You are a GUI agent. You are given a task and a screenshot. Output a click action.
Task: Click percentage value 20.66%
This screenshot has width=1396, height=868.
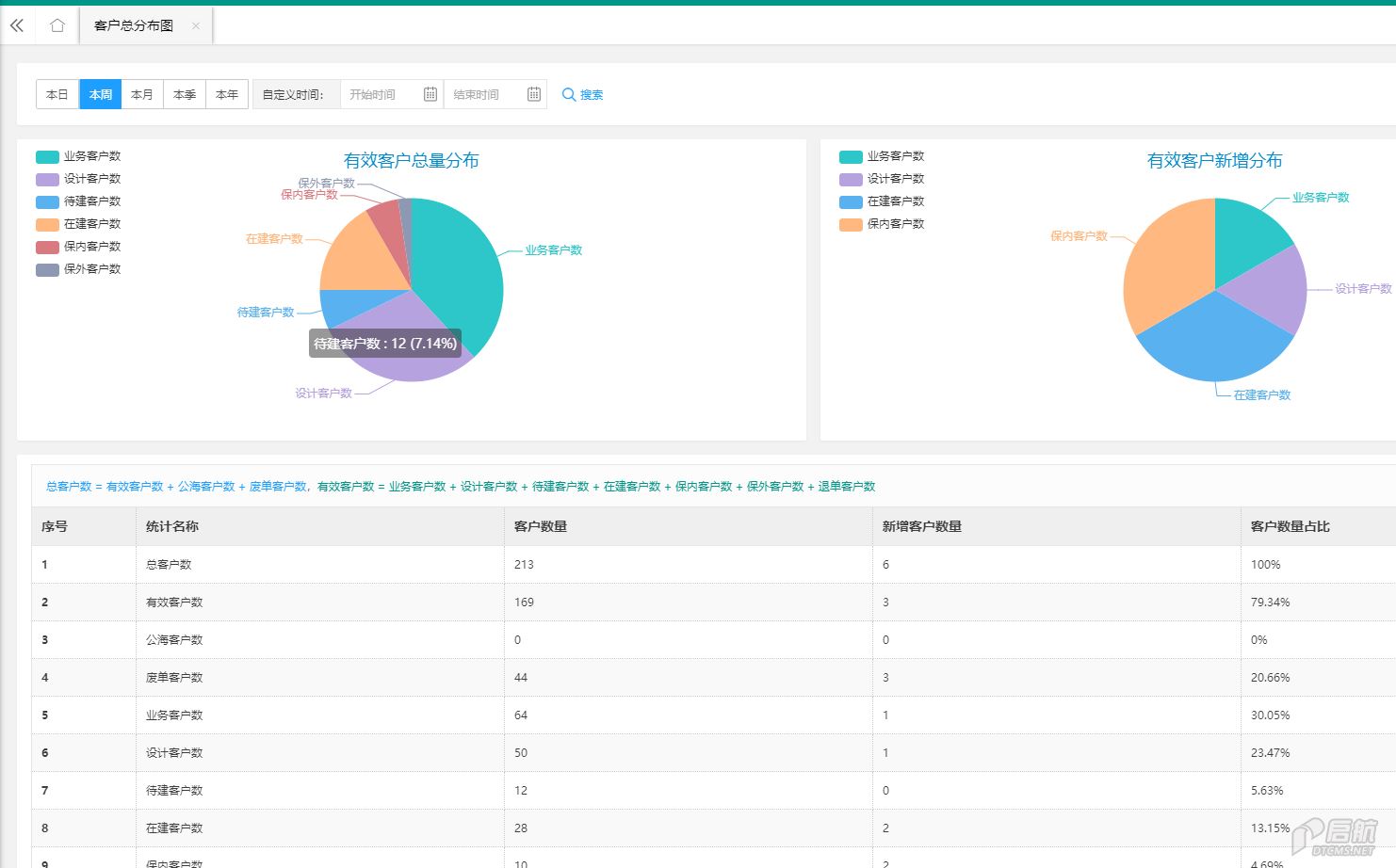pyautogui.click(x=1271, y=678)
